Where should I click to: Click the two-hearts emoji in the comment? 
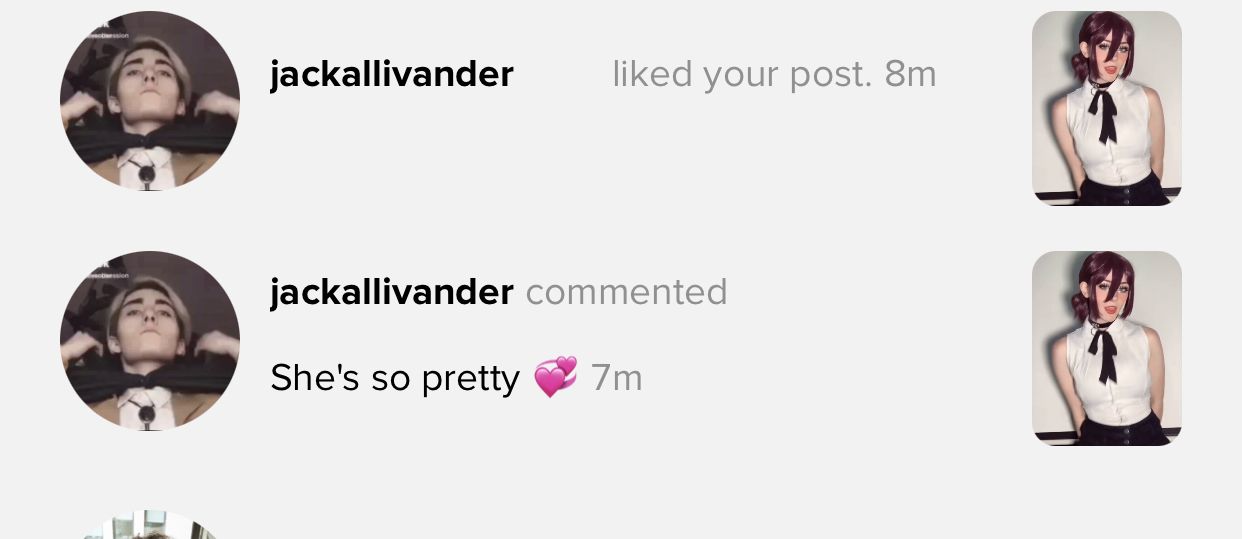(x=555, y=378)
